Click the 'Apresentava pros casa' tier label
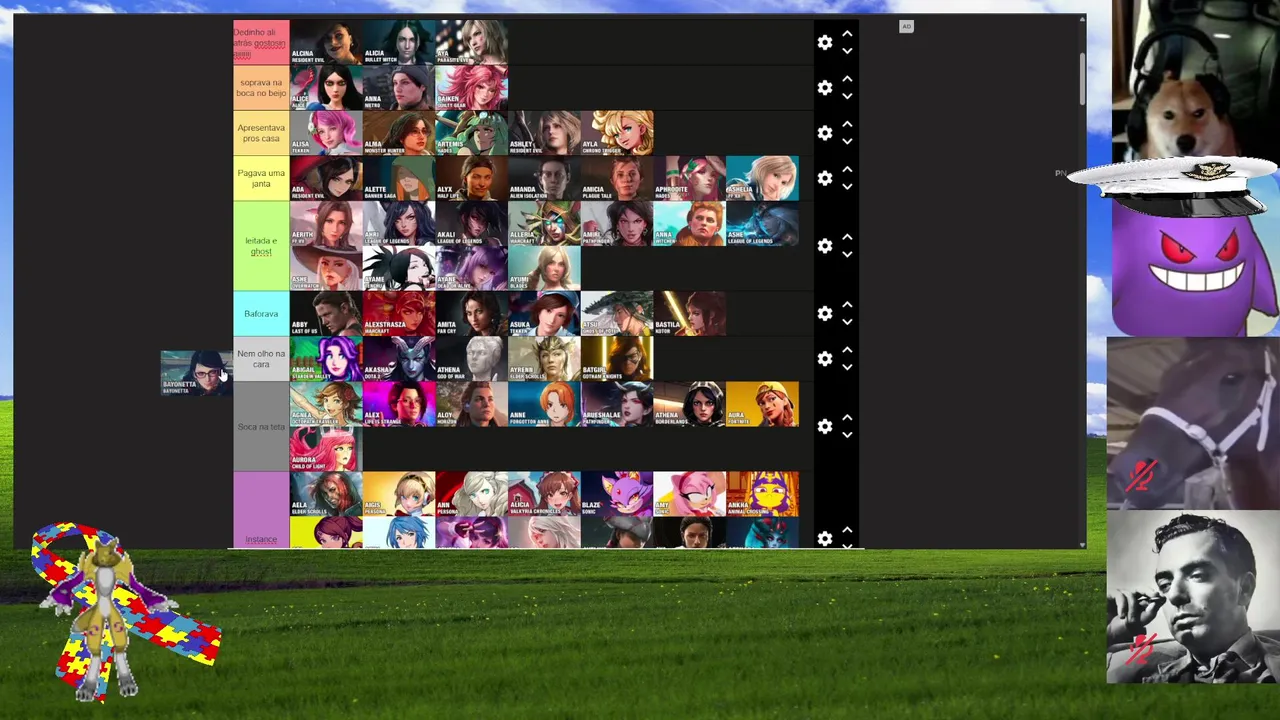1280x720 pixels. [261, 133]
